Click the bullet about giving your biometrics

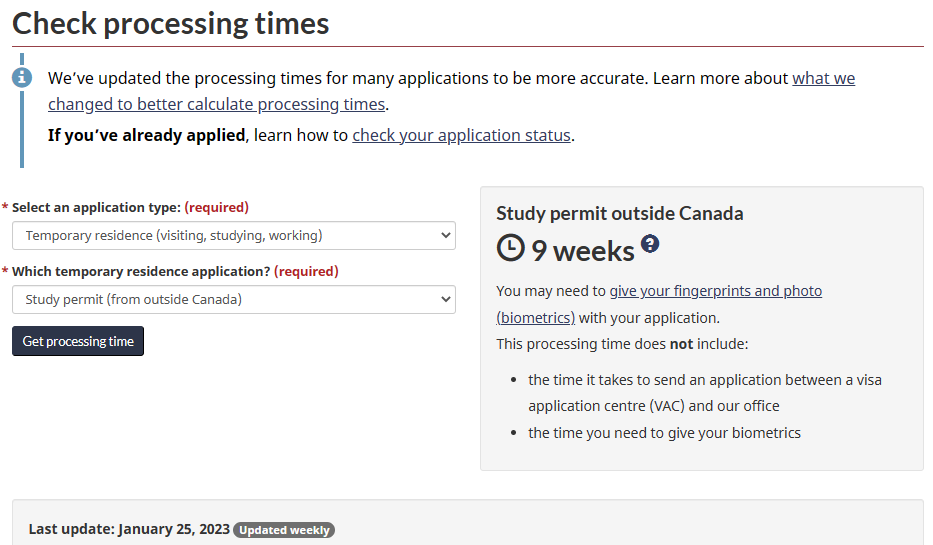(x=664, y=433)
